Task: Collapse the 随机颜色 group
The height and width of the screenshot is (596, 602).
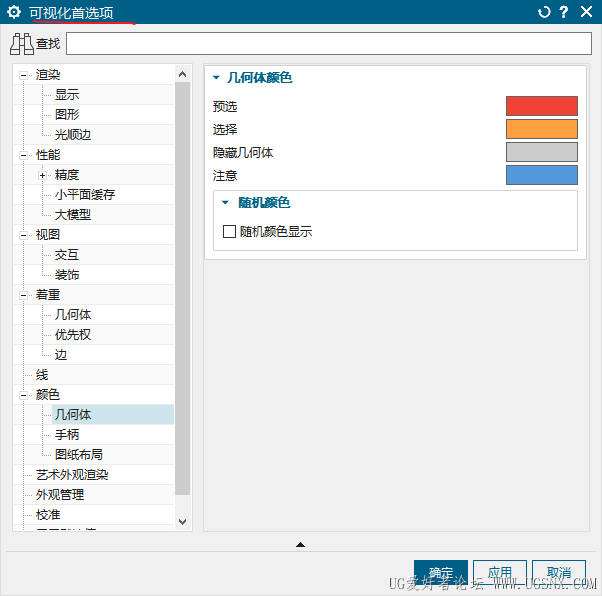Action: tap(225, 202)
